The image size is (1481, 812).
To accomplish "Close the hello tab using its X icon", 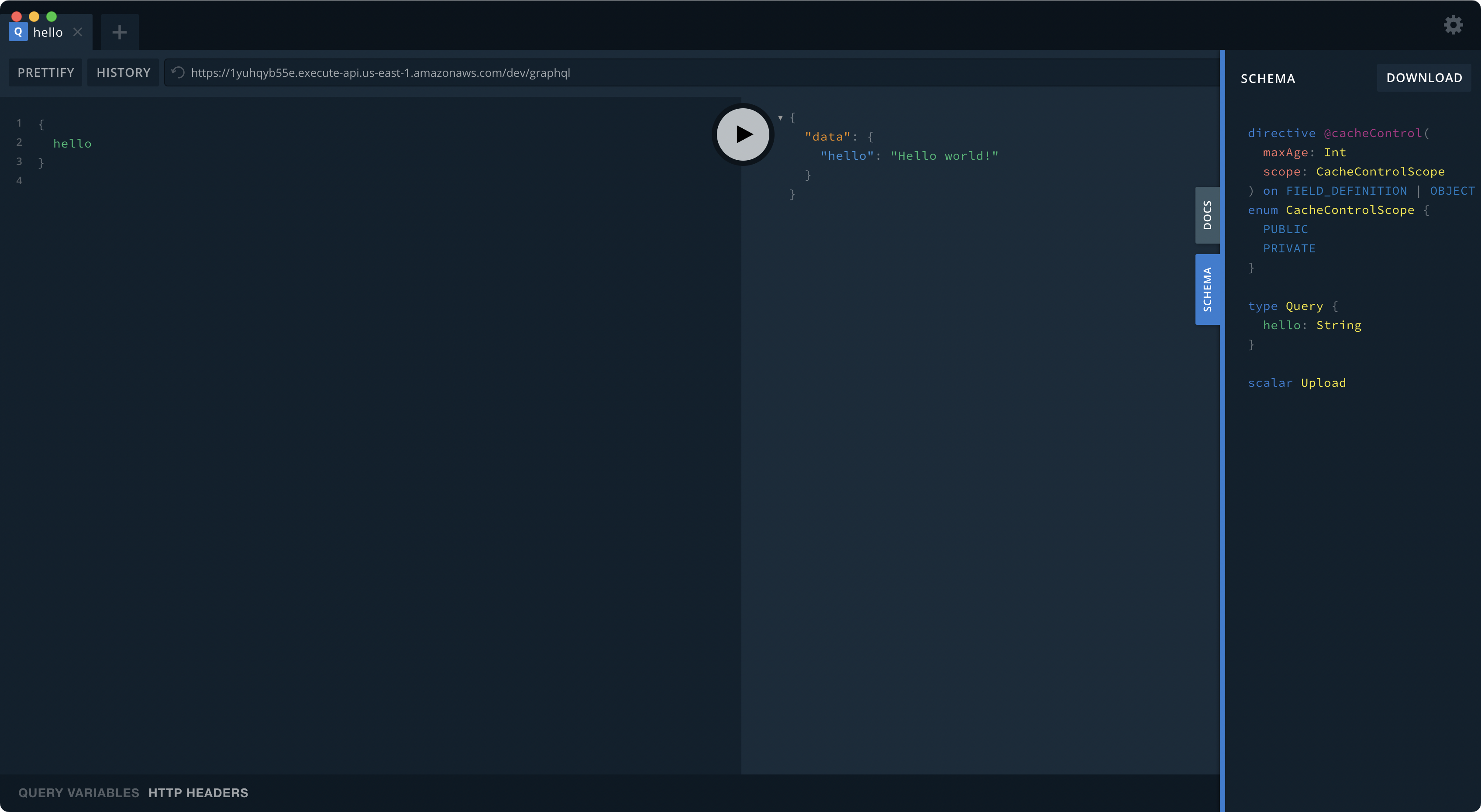I will pos(78,32).
